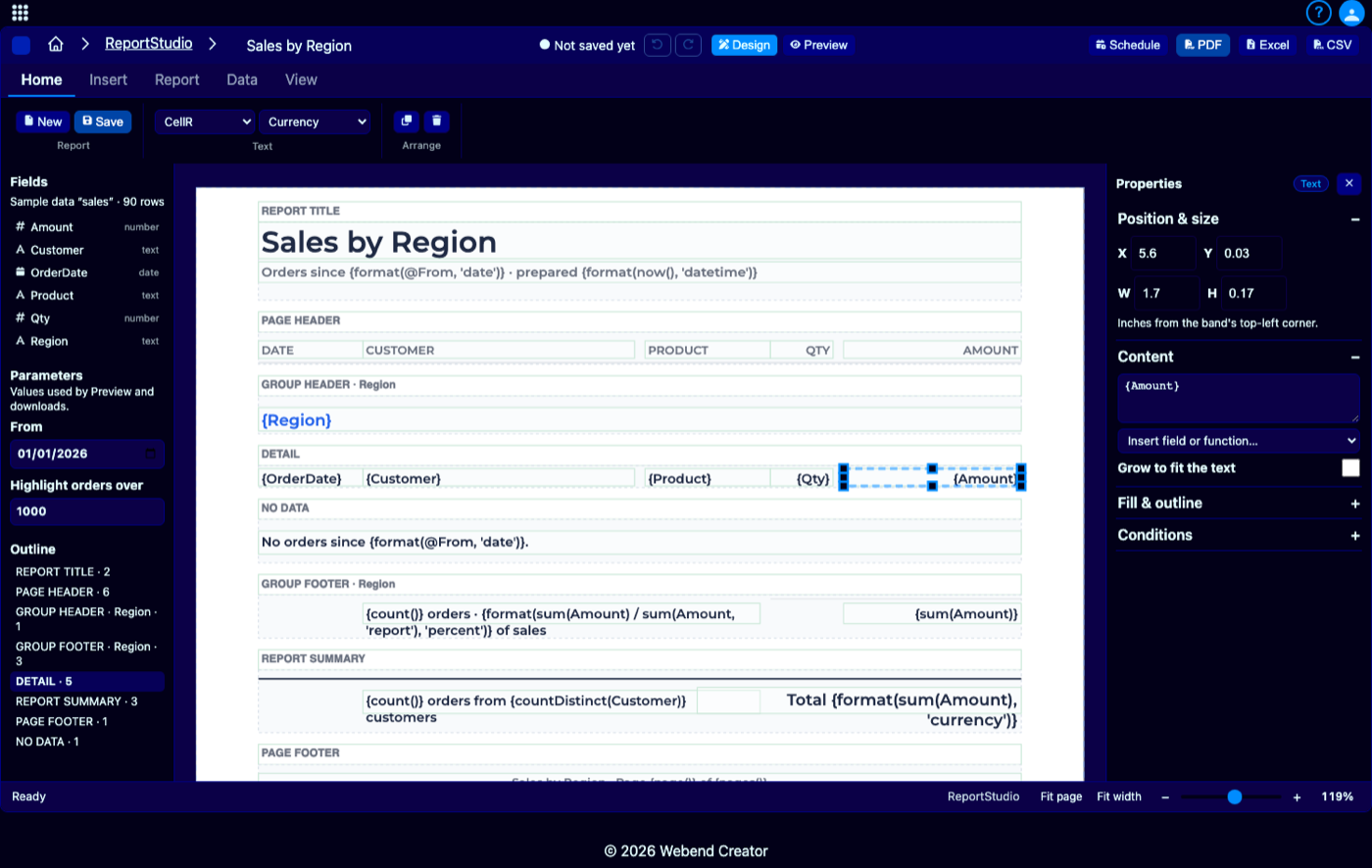Viewport: 1372px width, 868px height.
Task: Zoom out with the minus icon
Action: click(x=1165, y=797)
